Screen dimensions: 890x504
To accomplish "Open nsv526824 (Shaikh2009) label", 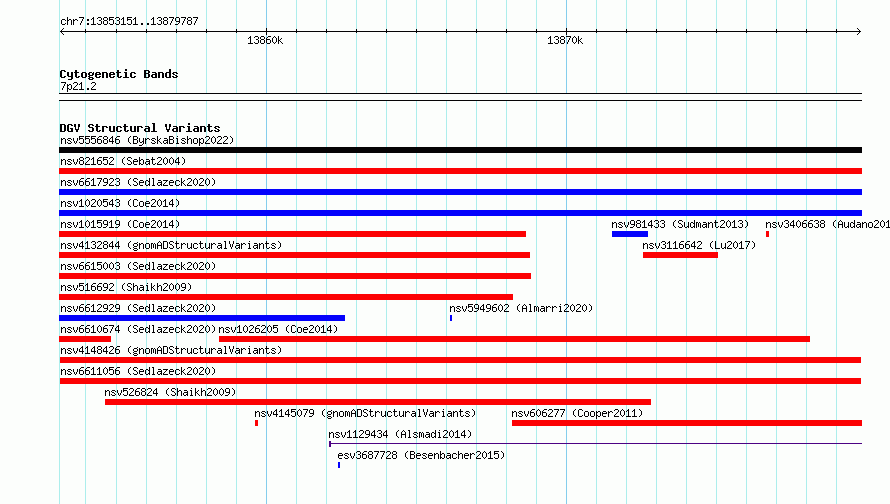I will [170, 392].
